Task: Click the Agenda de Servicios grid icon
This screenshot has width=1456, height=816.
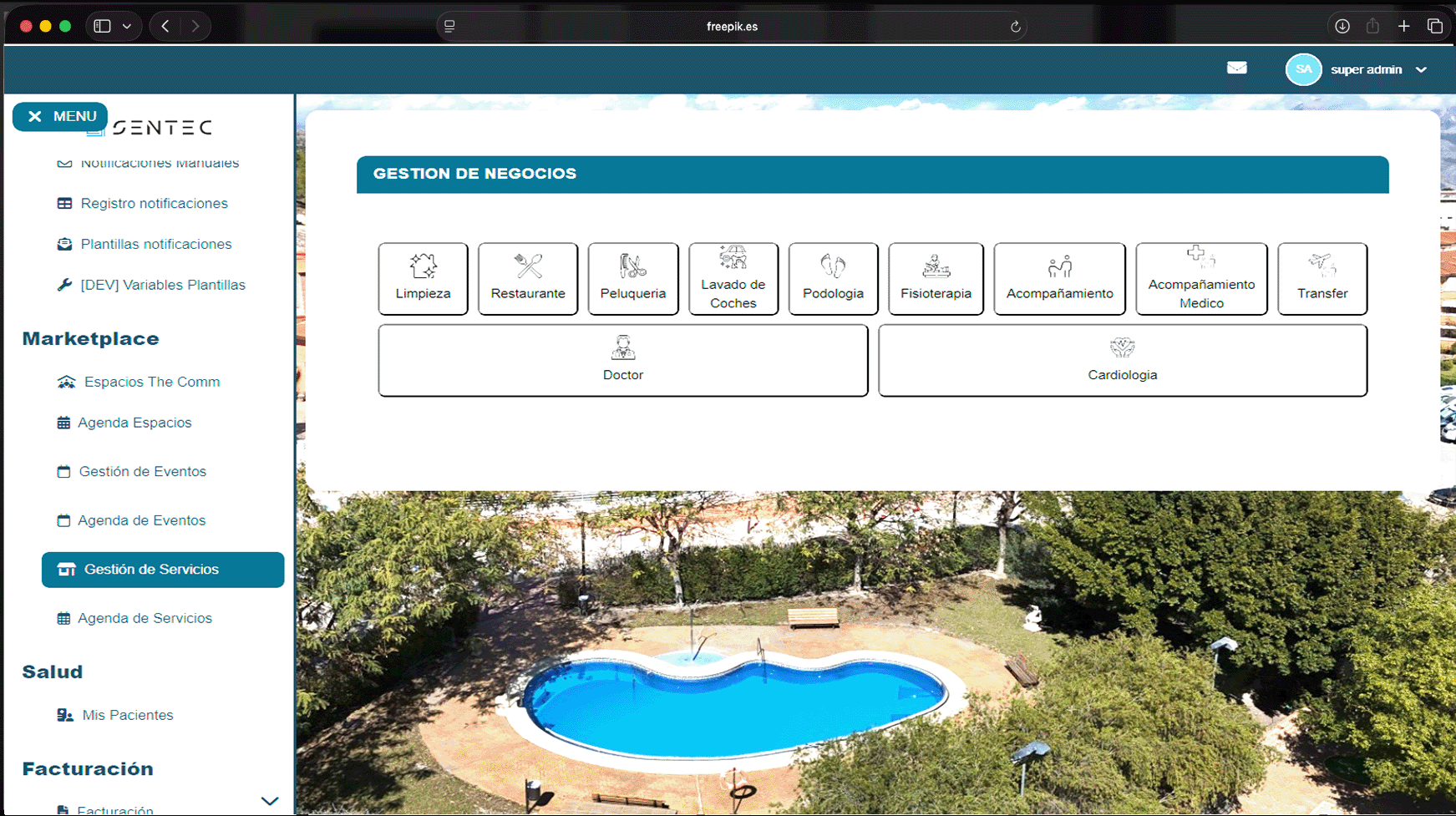Action: 63,618
